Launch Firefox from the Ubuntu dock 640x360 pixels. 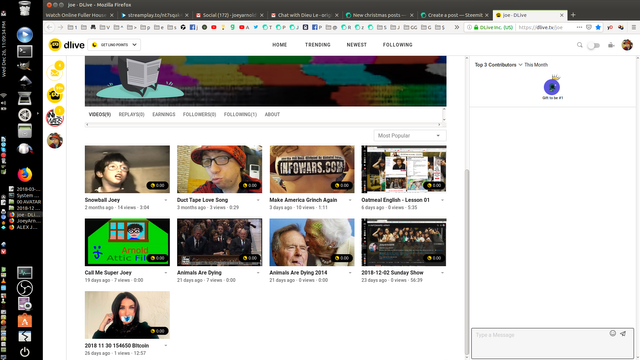point(24,174)
